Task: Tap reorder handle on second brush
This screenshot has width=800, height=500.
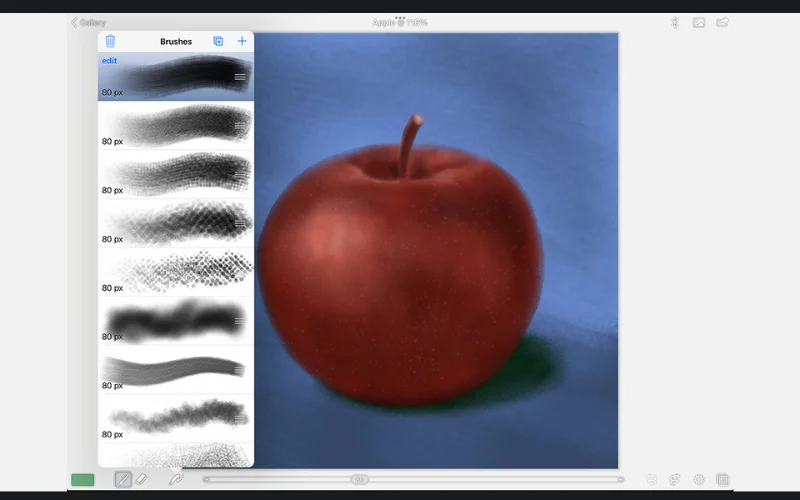Action: point(240,126)
